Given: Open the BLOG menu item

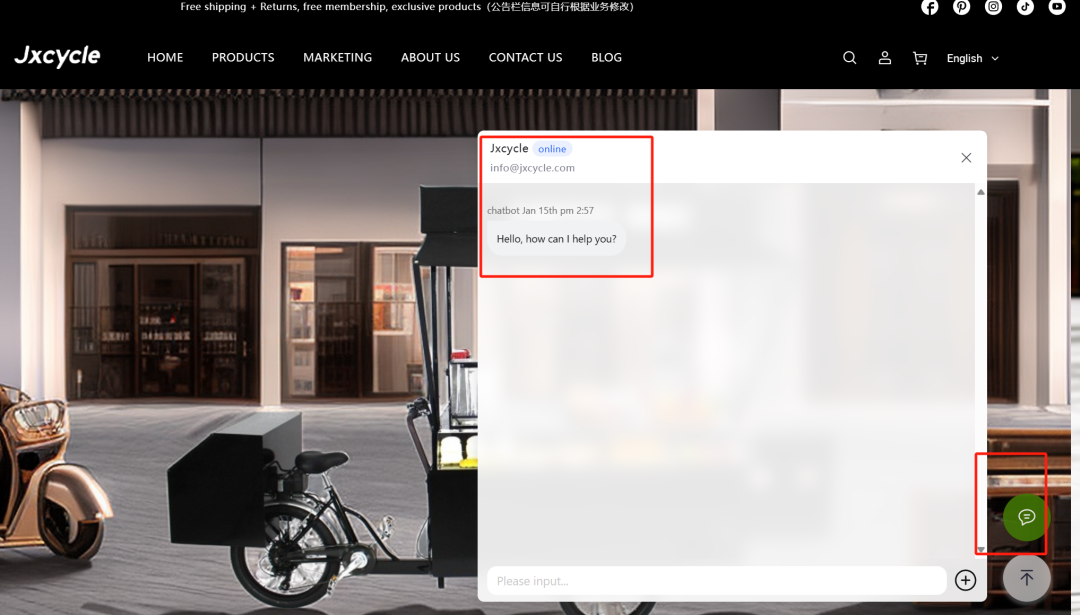Looking at the screenshot, I should 606,57.
